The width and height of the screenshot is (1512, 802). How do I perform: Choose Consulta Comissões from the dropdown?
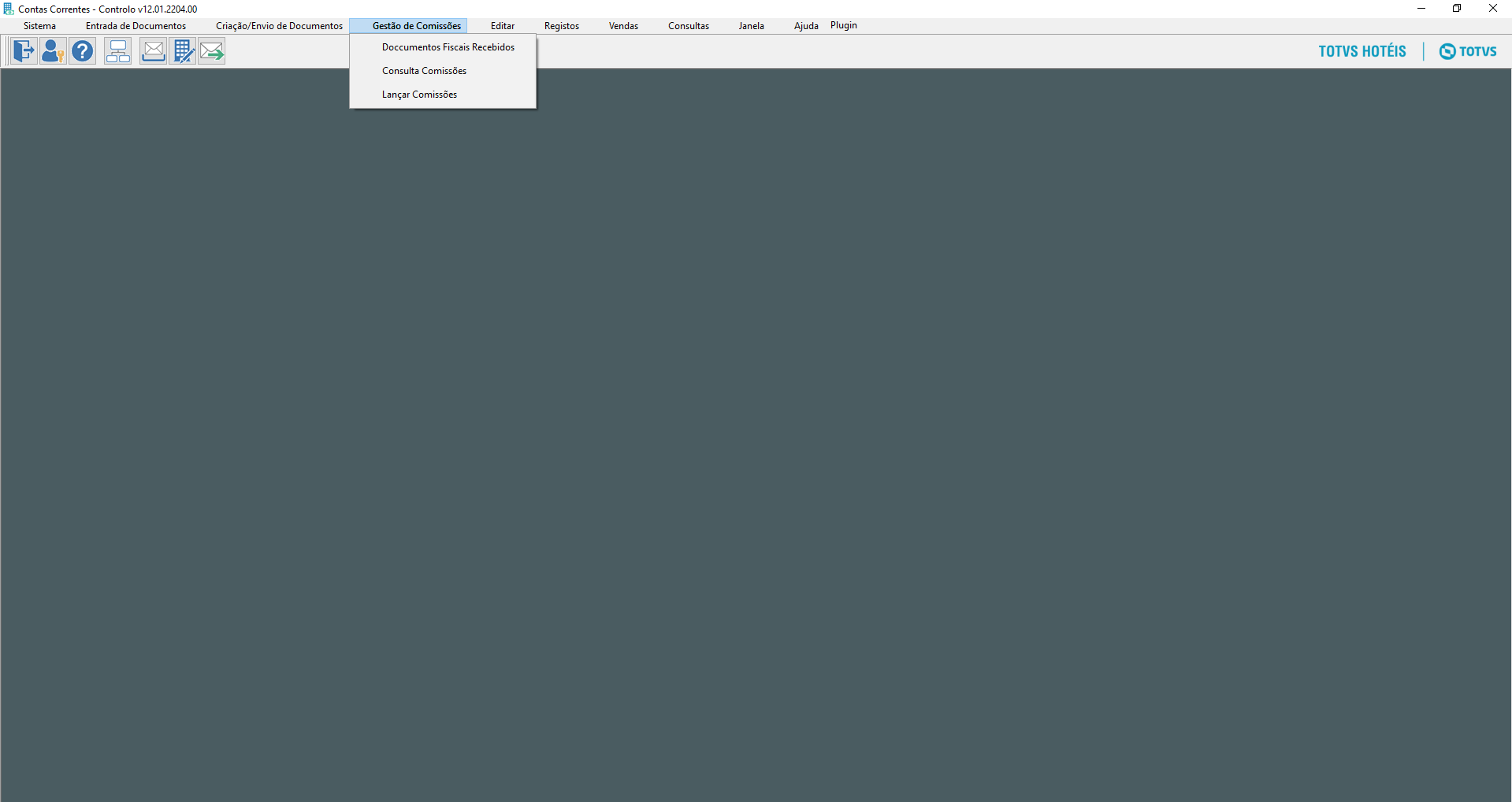tap(424, 71)
